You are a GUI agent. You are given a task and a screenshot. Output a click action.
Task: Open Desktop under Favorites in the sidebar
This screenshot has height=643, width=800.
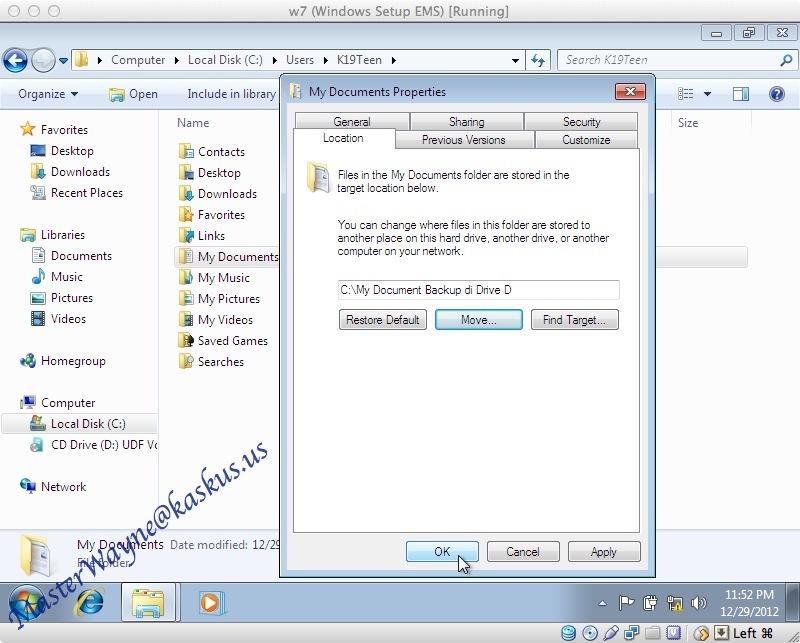pyautogui.click(x=72, y=151)
